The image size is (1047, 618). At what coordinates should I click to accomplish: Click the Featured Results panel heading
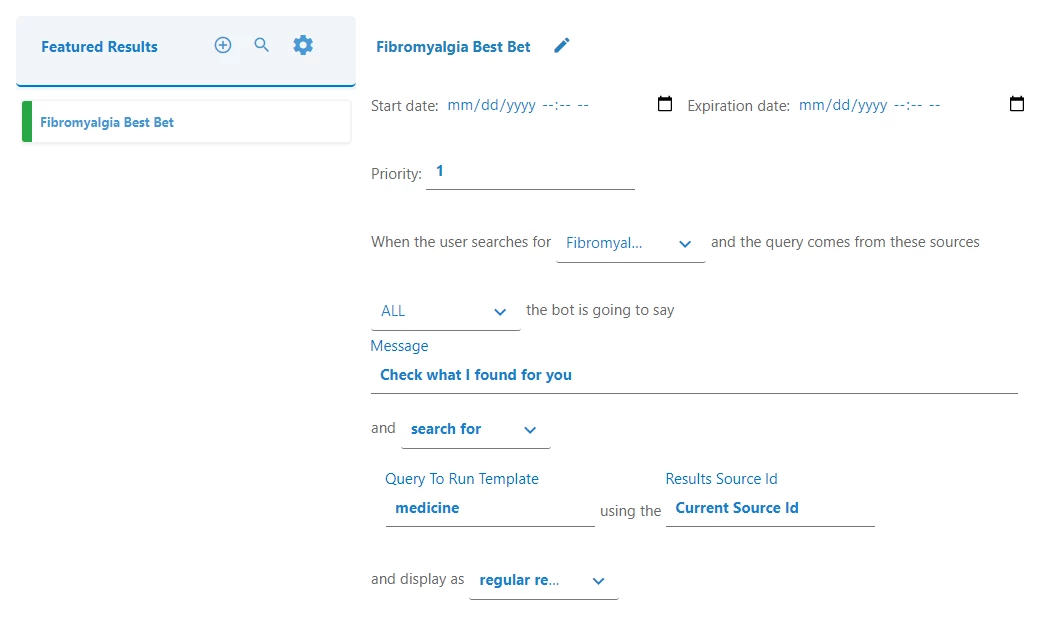pyautogui.click(x=99, y=46)
